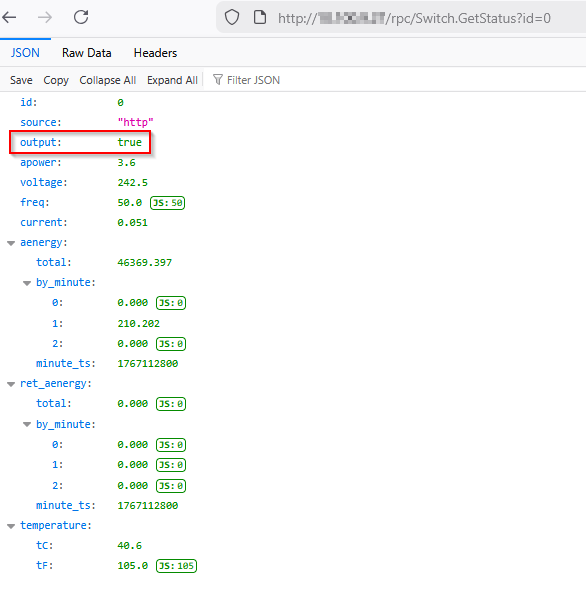Image resolution: width=586 pixels, height=595 pixels.
Task: Click the 50.0 freq value
Action: (129, 202)
